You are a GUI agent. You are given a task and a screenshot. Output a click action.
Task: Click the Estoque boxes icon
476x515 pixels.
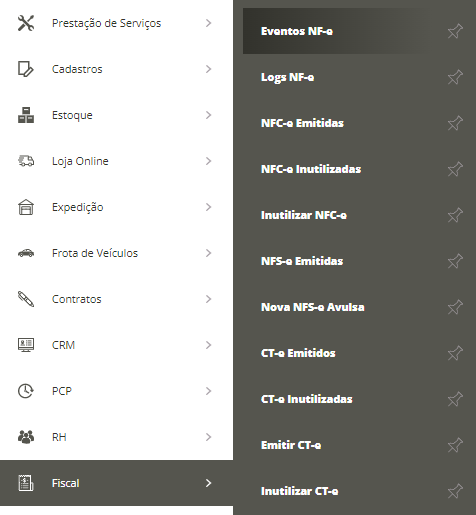26,115
